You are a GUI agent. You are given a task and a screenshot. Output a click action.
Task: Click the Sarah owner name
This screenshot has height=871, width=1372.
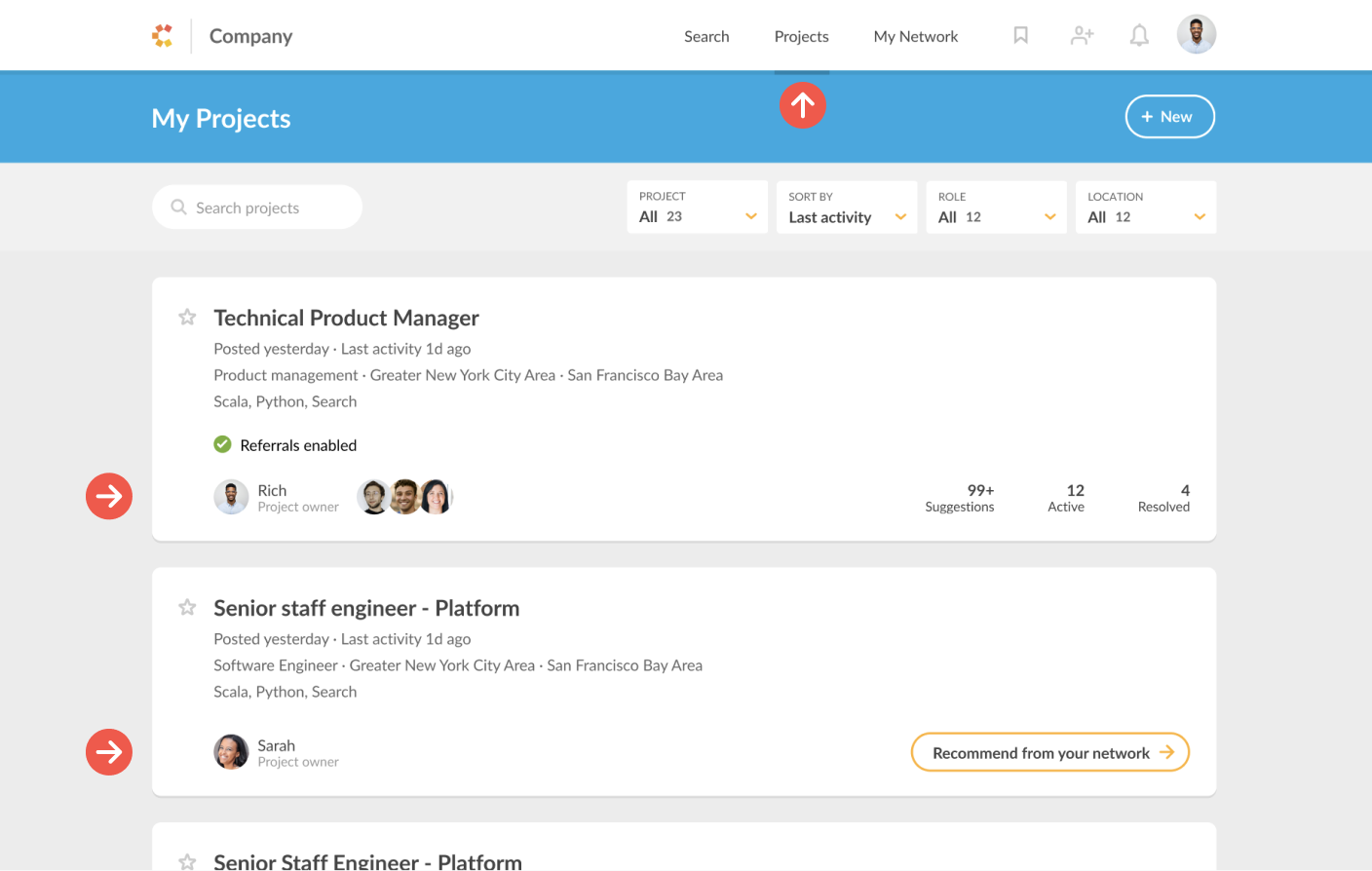[x=277, y=745]
